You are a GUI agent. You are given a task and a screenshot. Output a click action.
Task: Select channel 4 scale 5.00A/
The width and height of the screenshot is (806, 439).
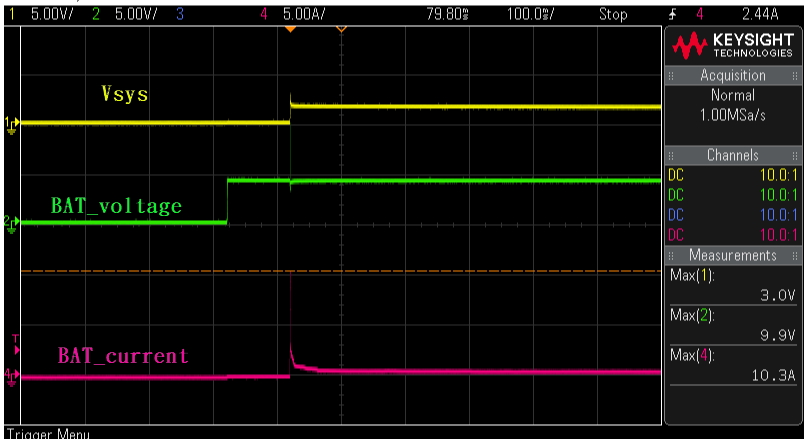point(304,14)
